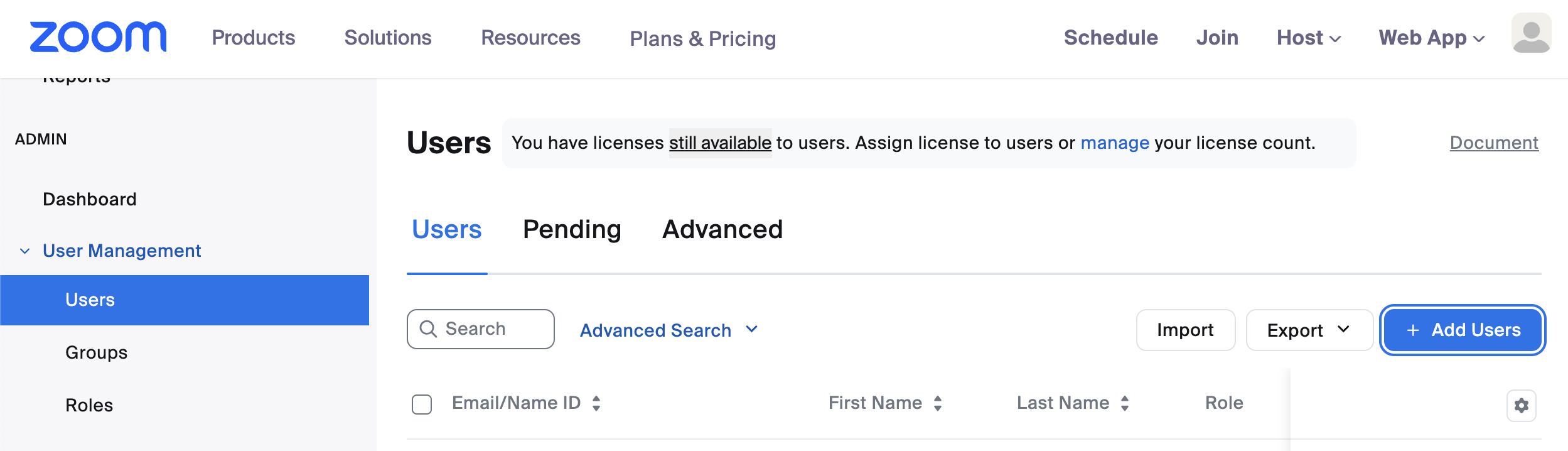Open table column settings gear
This screenshot has height=451, width=1568.
click(x=1522, y=406)
